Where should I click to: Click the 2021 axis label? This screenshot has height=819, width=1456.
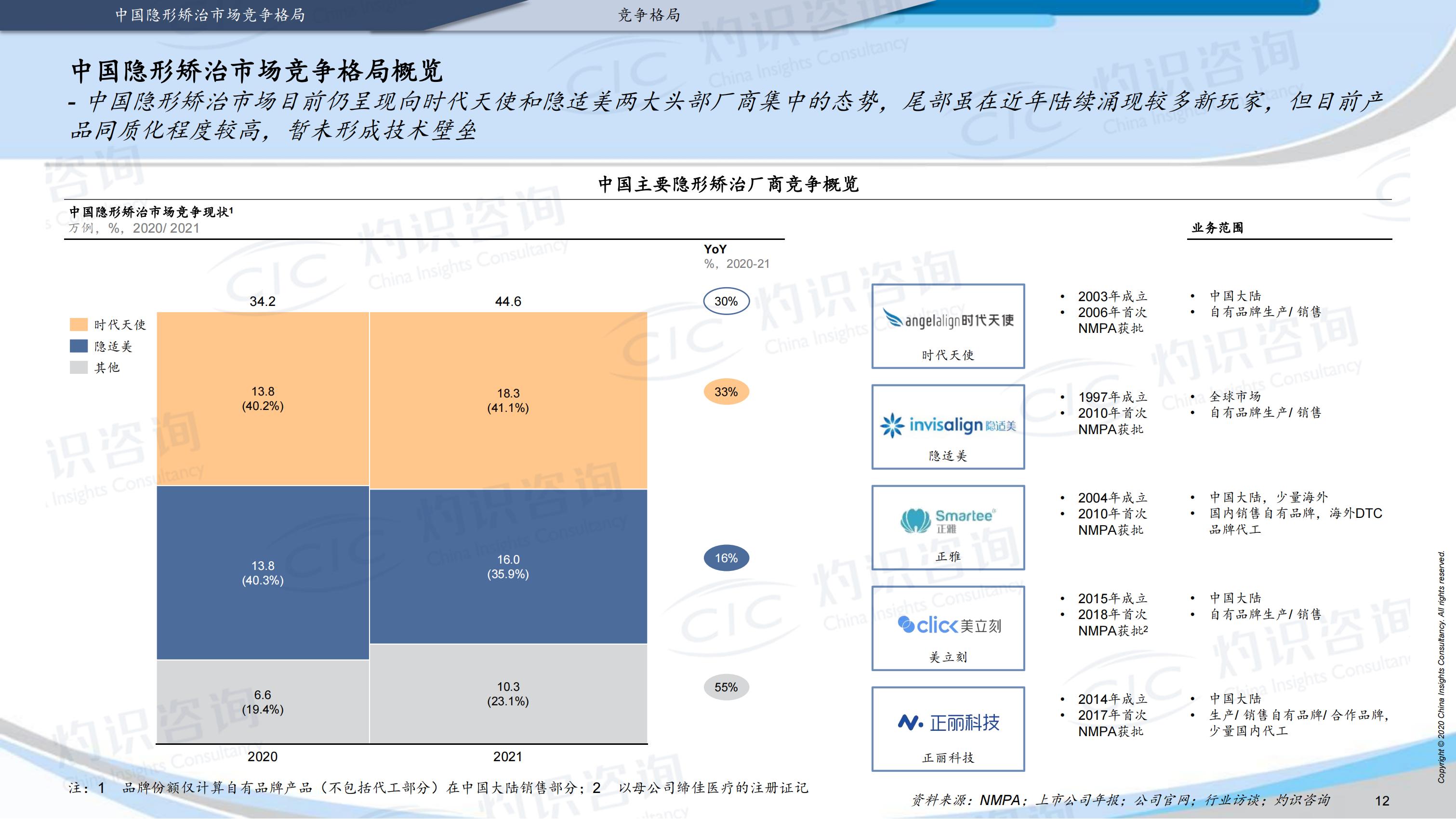[508, 756]
